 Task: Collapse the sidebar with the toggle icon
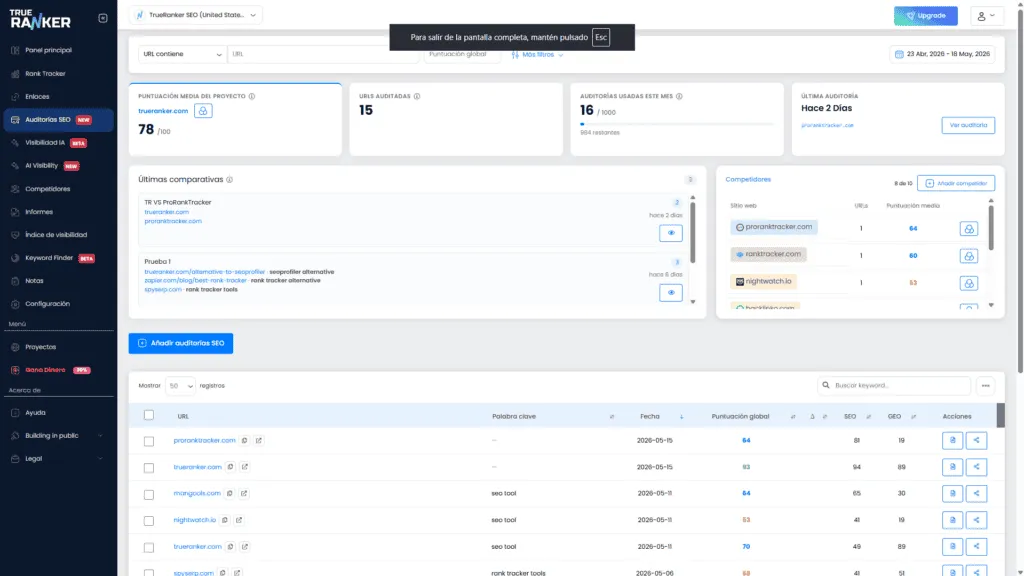click(x=103, y=18)
